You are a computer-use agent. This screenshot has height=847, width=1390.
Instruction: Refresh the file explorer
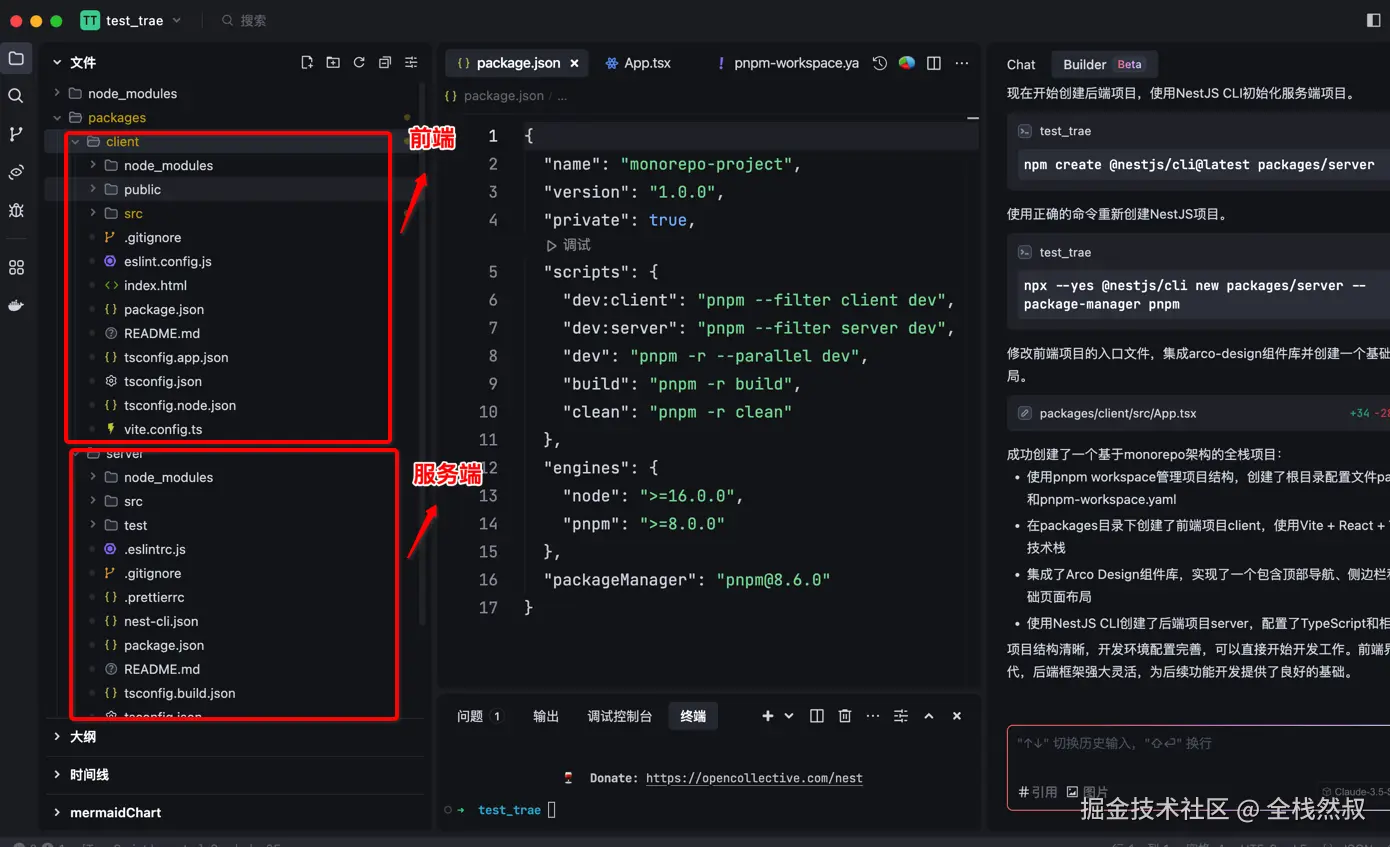point(359,62)
